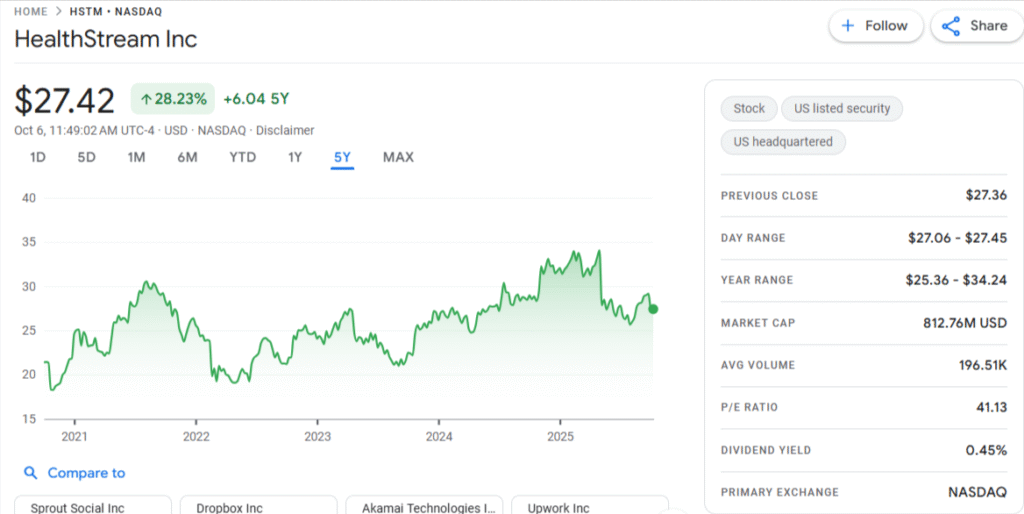
Task: Click the plus icon on Follow button
Action: click(848, 26)
